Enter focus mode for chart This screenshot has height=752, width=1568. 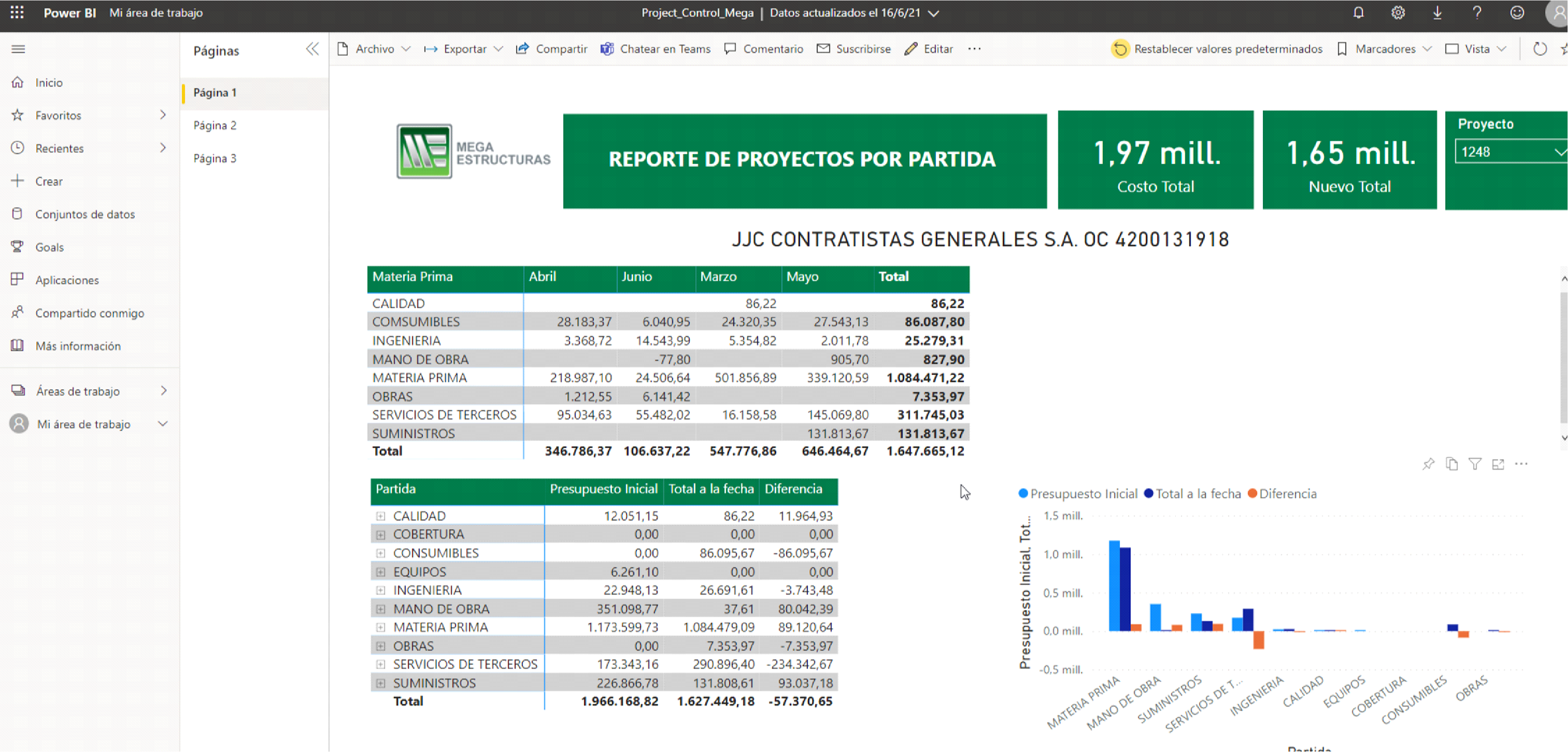(x=1498, y=464)
